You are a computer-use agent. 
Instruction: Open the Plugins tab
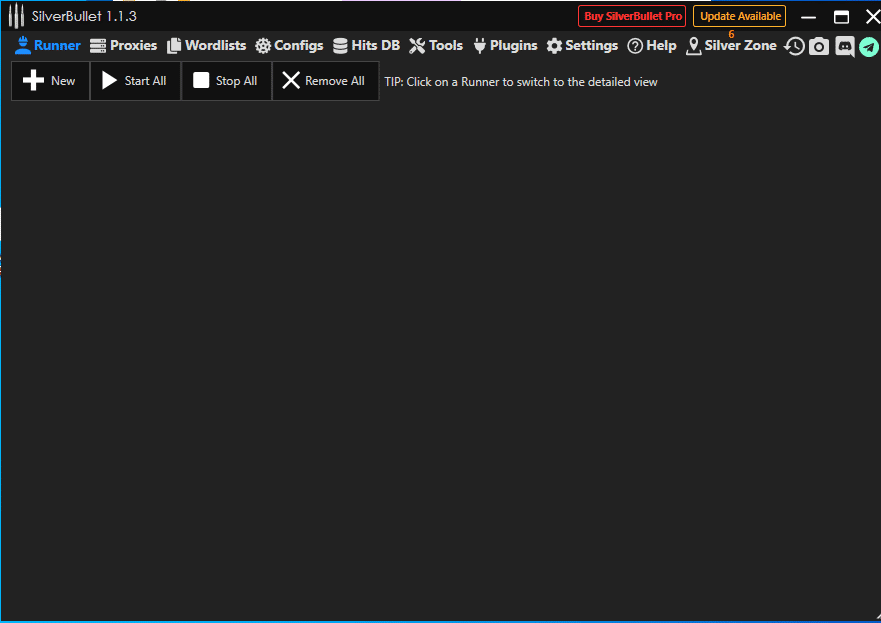pyautogui.click(x=505, y=46)
